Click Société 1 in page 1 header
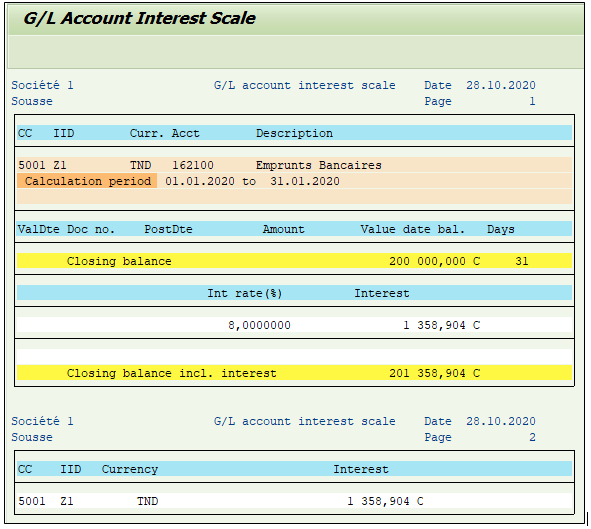Screen dimensions: 591x529 pyautogui.click(x=42, y=85)
